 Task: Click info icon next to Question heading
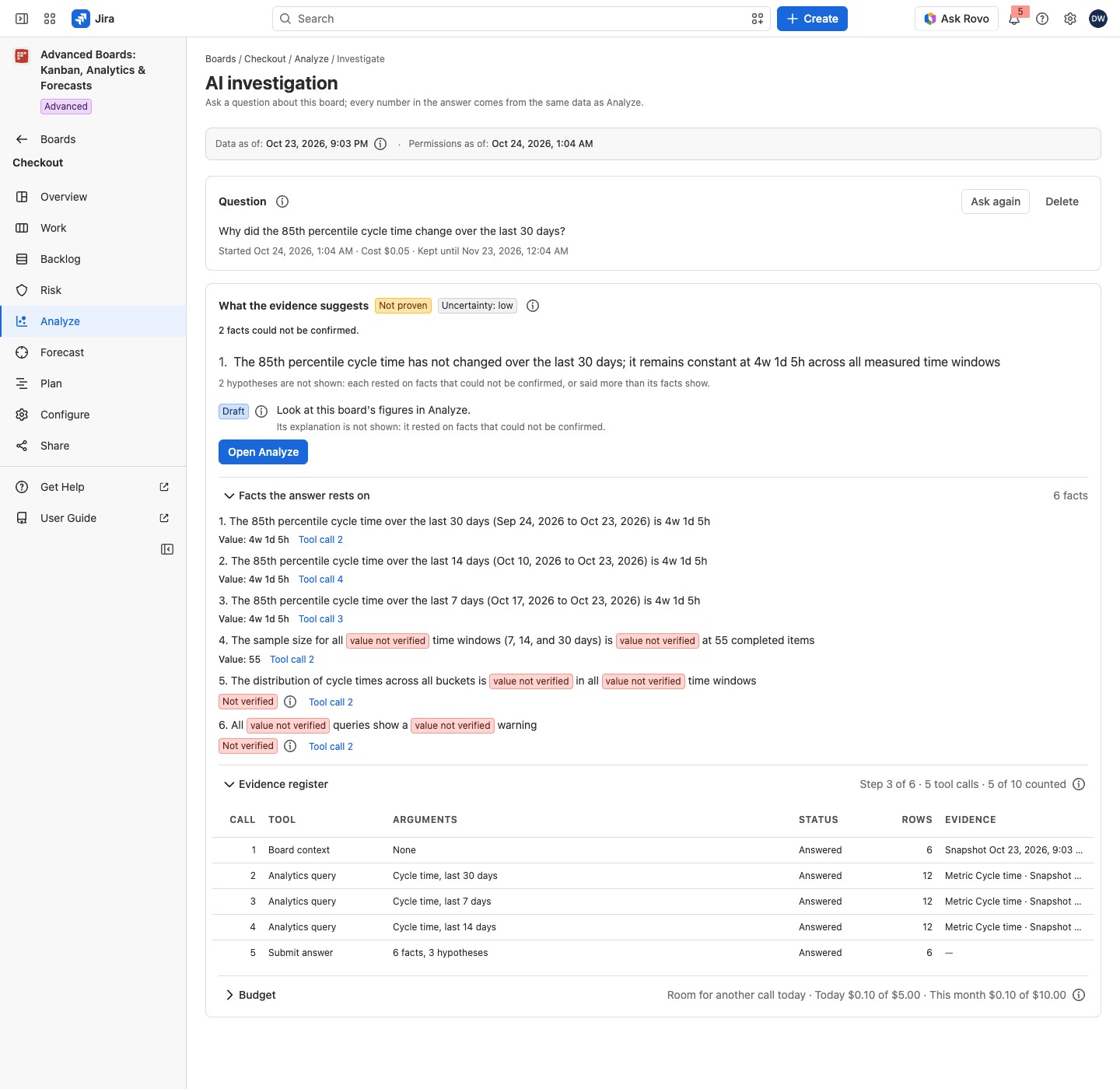tap(282, 201)
